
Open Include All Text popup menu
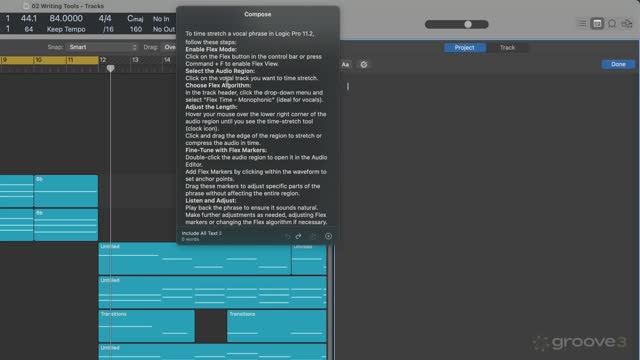202,233
